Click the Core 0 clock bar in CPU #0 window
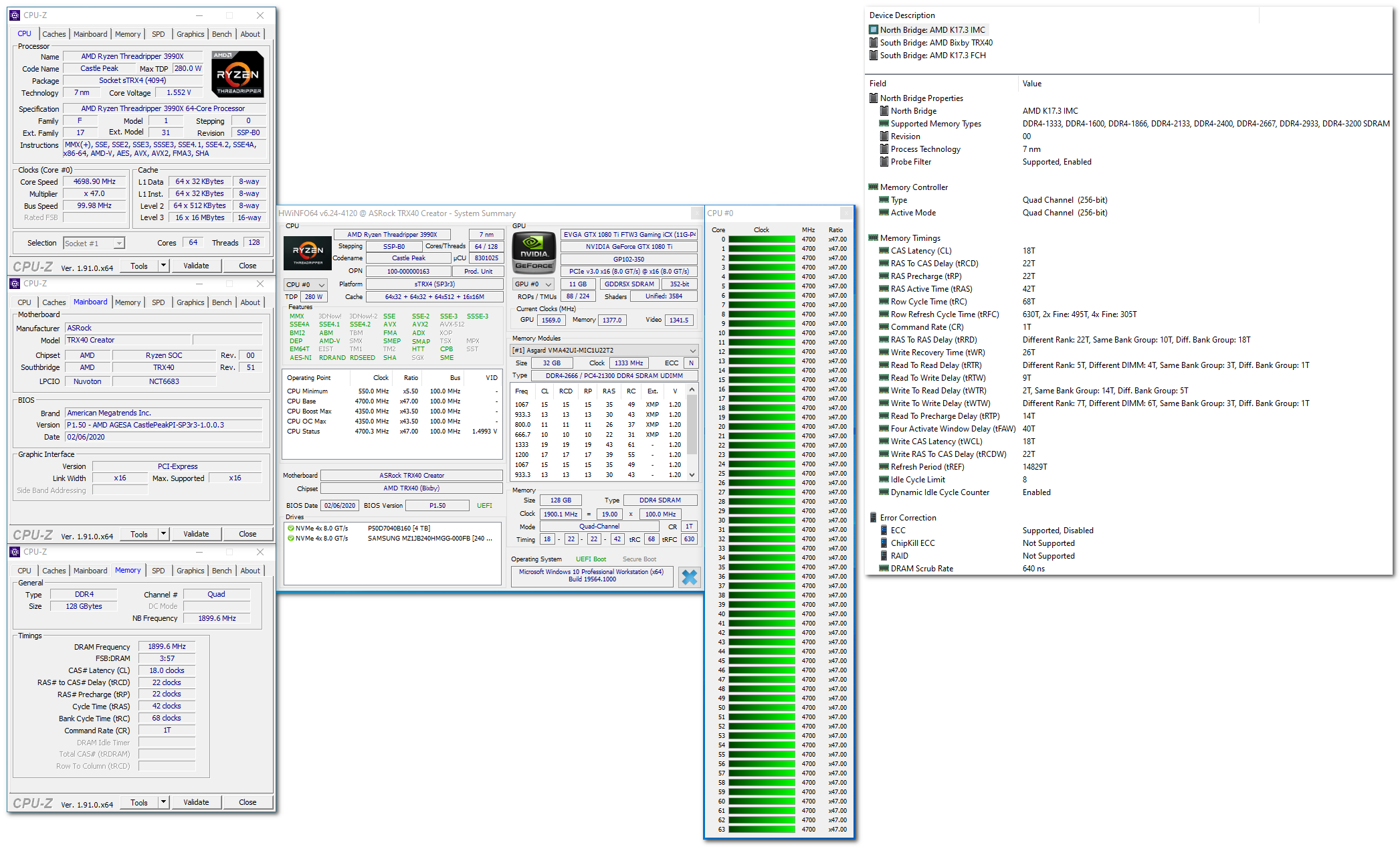The image size is (1400, 847). pyautogui.click(x=762, y=239)
